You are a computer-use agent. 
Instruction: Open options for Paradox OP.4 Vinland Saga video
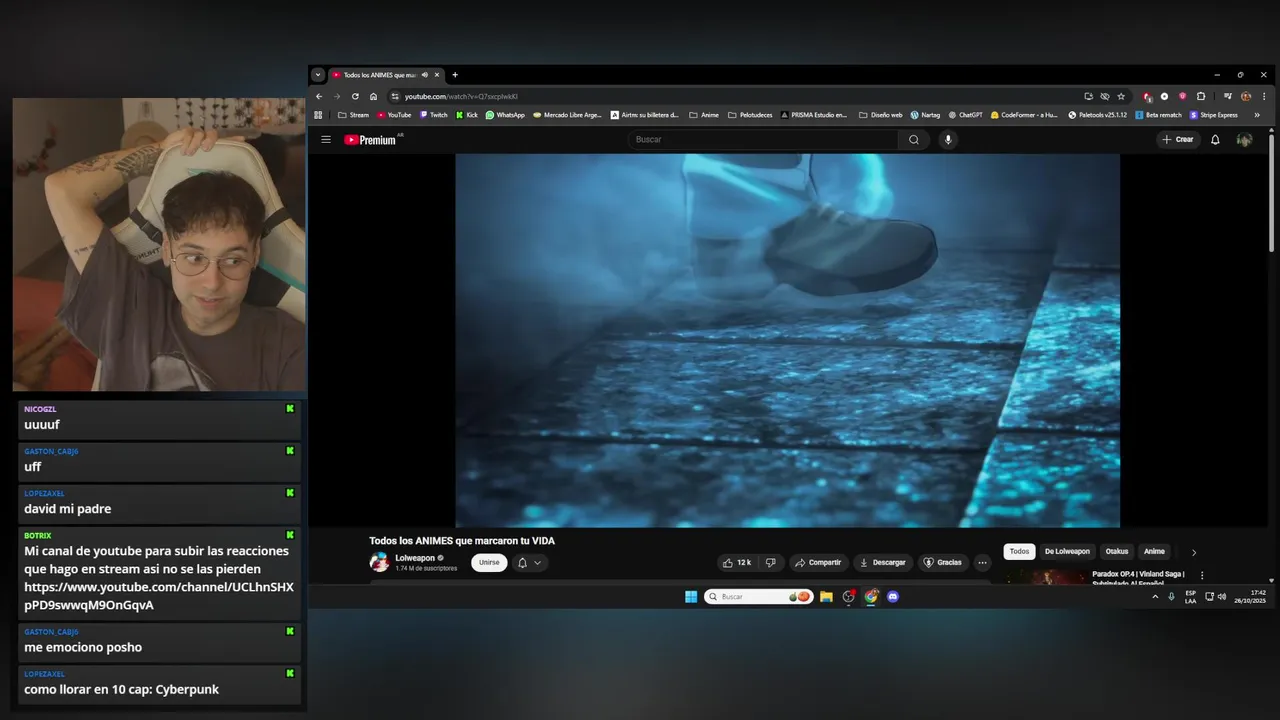(1202, 575)
